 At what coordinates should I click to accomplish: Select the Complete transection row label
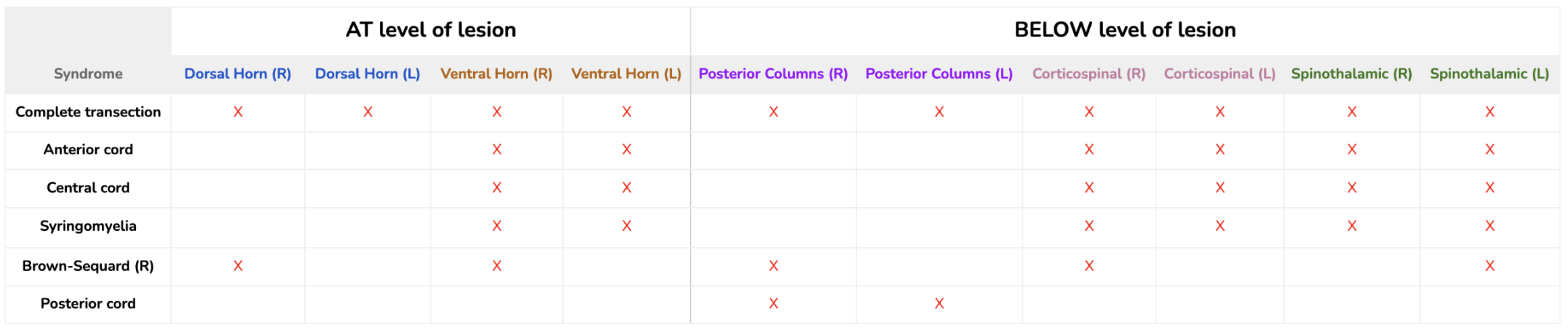tap(88, 112)
